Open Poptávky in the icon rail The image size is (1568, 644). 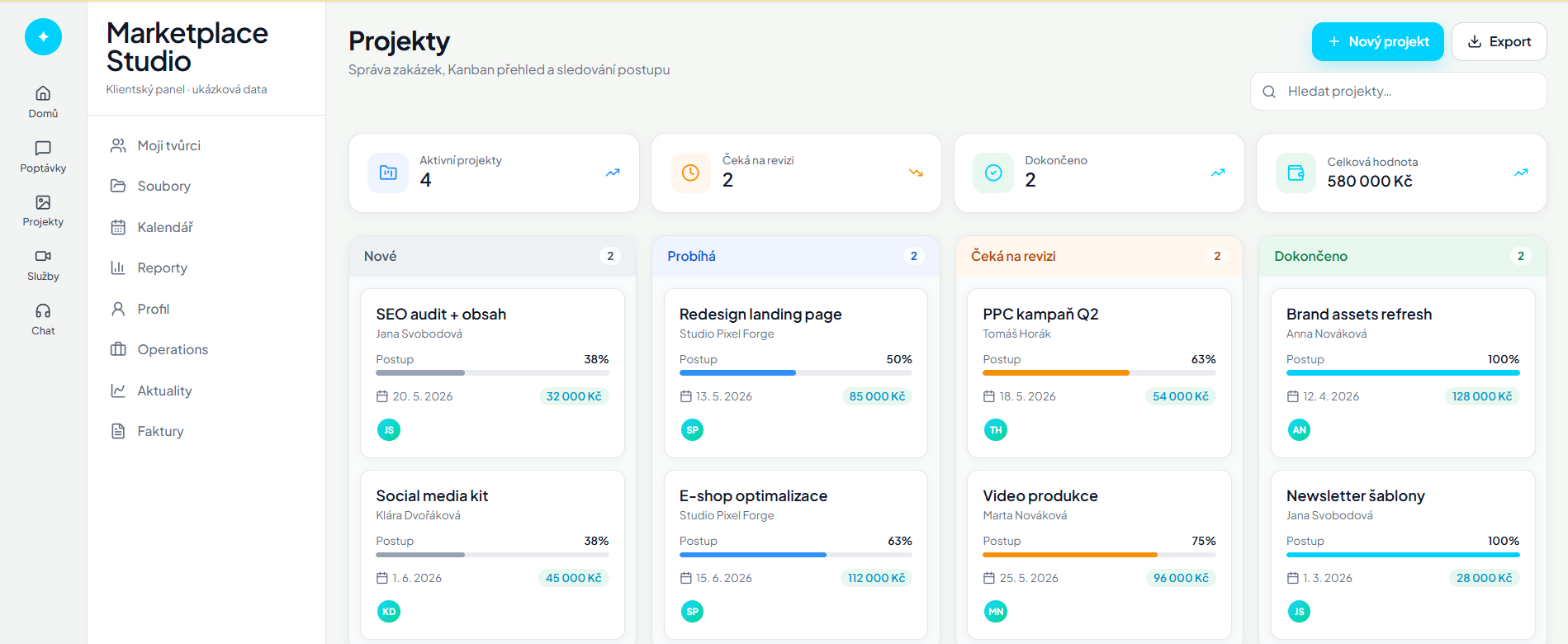(43, 156)
